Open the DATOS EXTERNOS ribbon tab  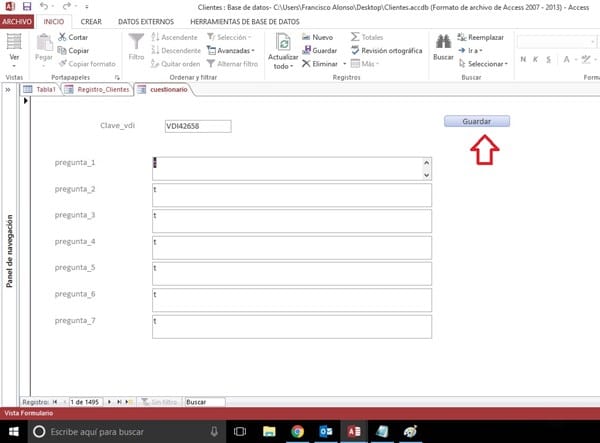pos(143,20)
